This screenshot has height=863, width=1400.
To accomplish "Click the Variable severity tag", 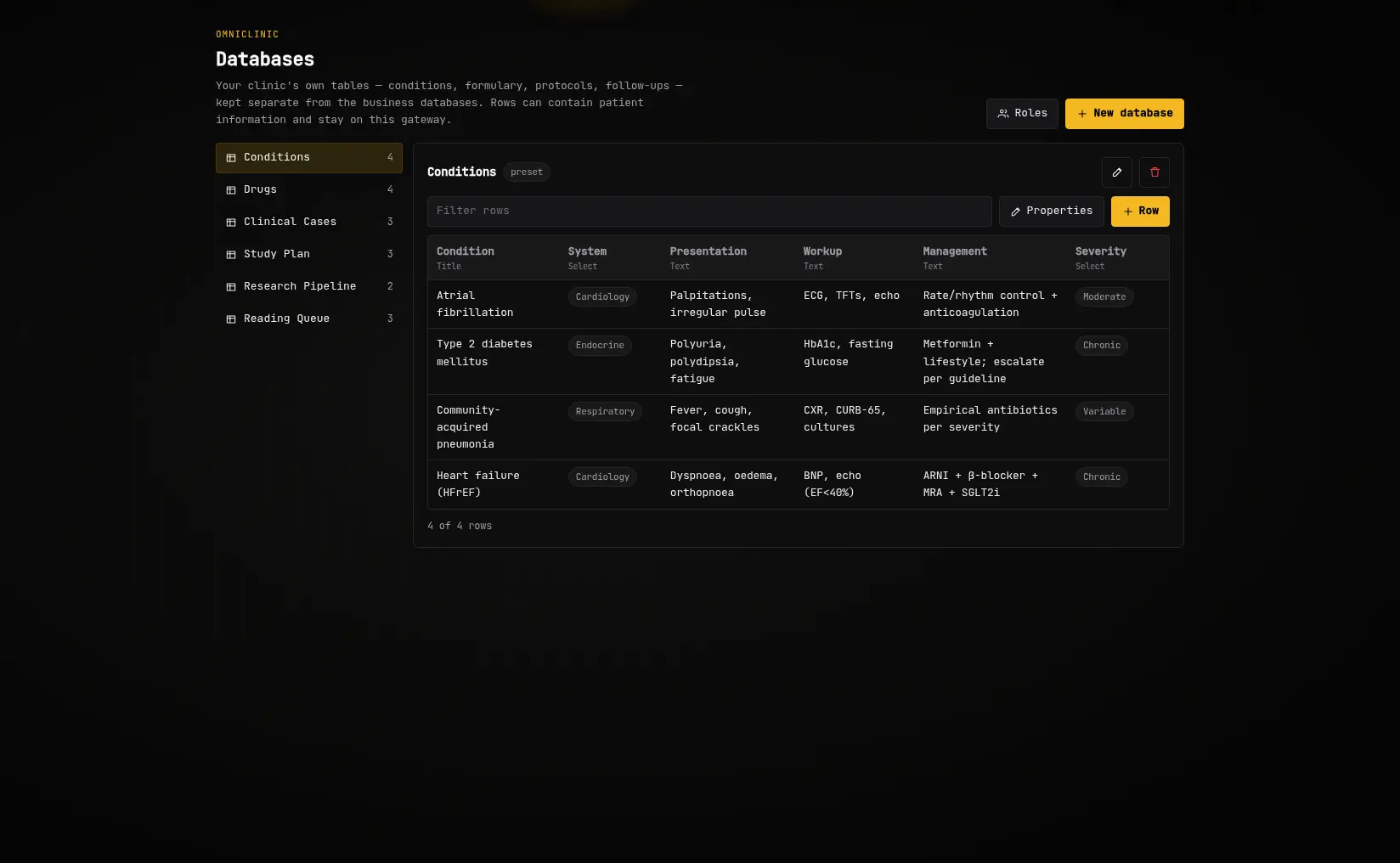I will coord(1104,412).
